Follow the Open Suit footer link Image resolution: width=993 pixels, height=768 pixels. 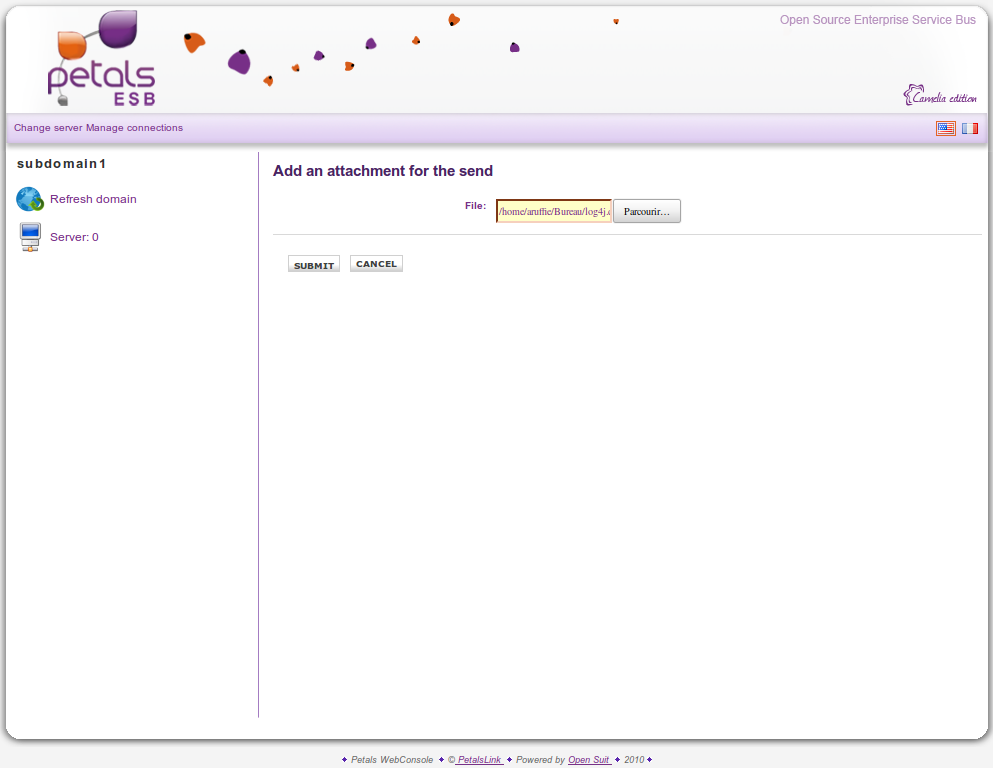pyautogui.click(x=589, y=760)
